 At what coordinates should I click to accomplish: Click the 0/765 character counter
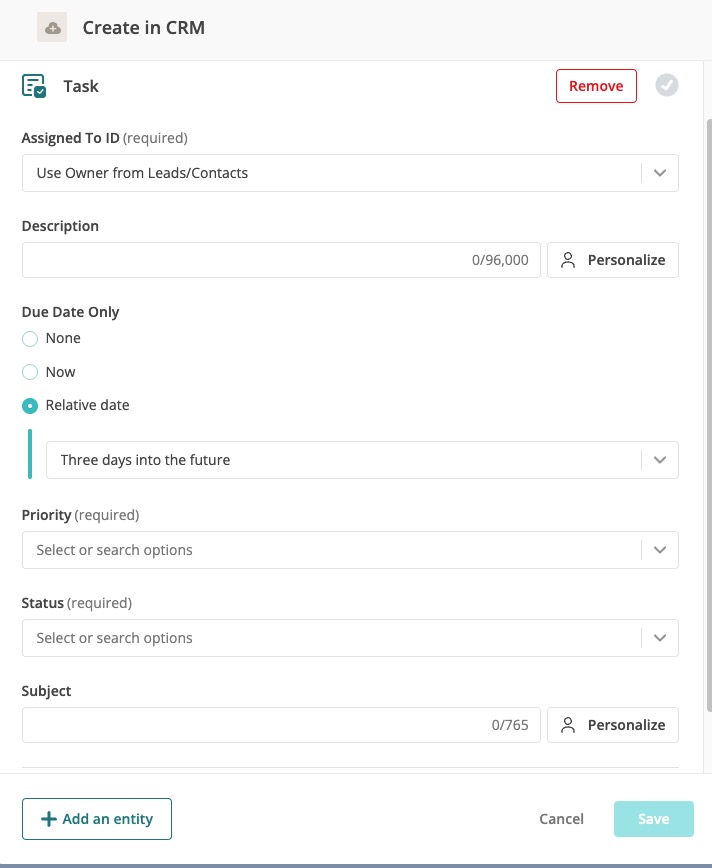click(x=510, y=725)
